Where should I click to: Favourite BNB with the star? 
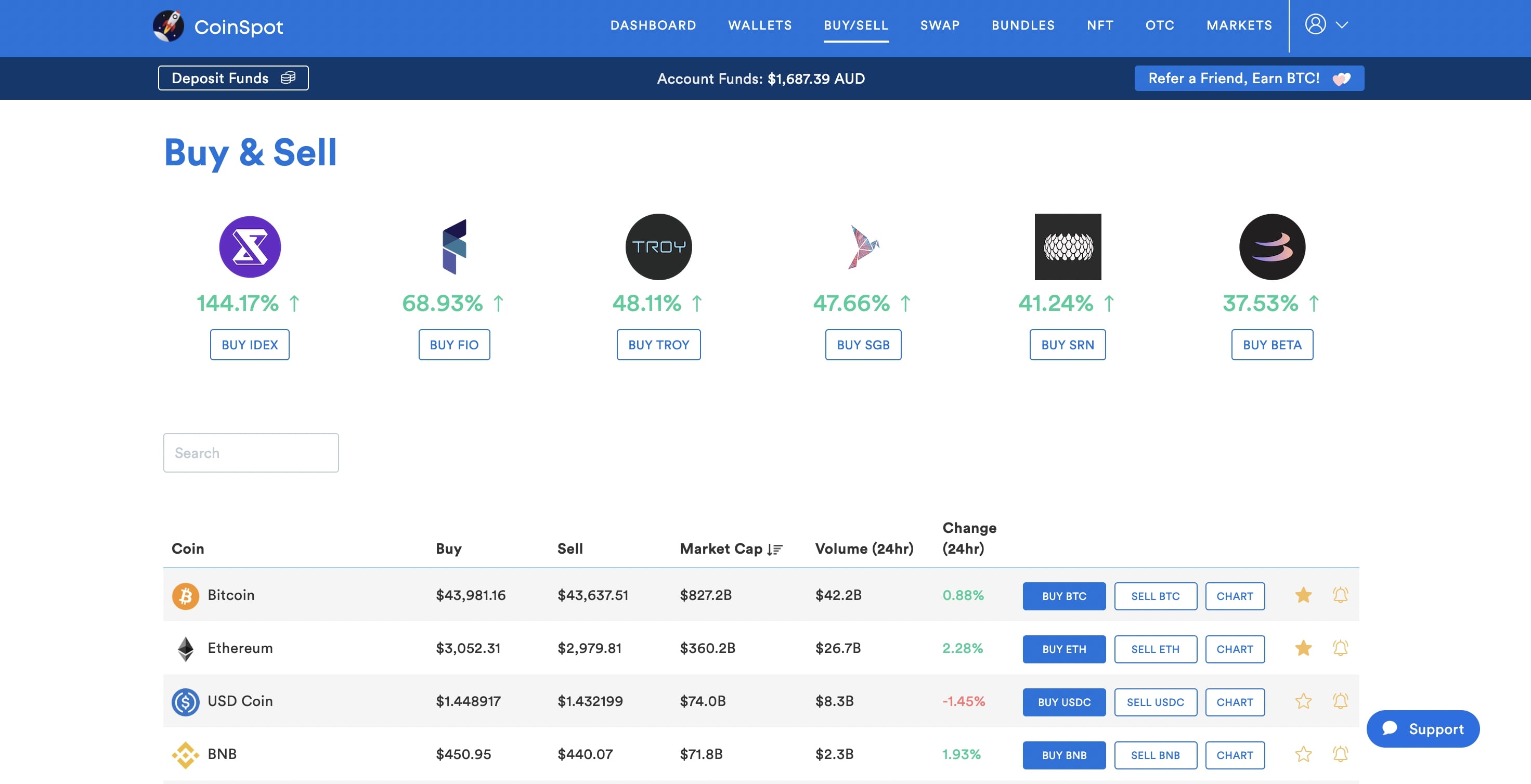(1303, 754)
